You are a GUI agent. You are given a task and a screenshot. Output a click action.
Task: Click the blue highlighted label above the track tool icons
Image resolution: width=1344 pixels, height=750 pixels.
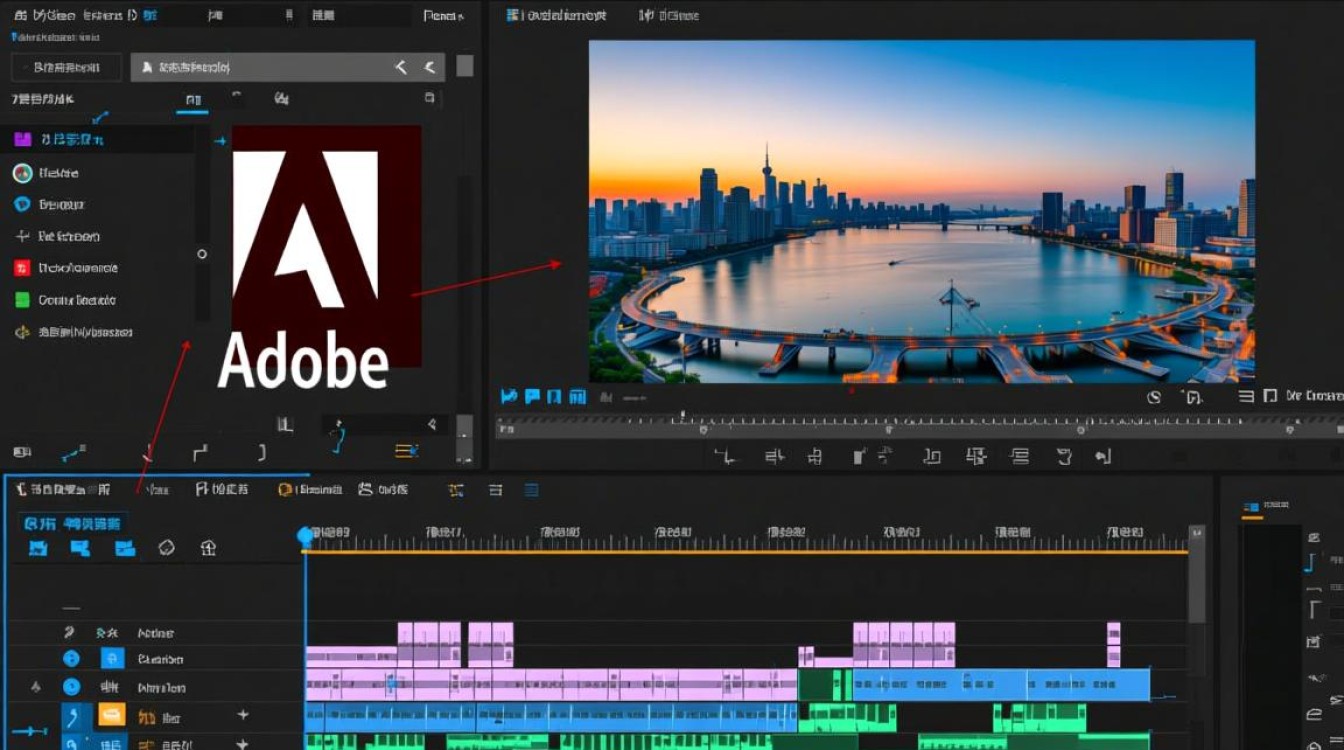(73, 523)
